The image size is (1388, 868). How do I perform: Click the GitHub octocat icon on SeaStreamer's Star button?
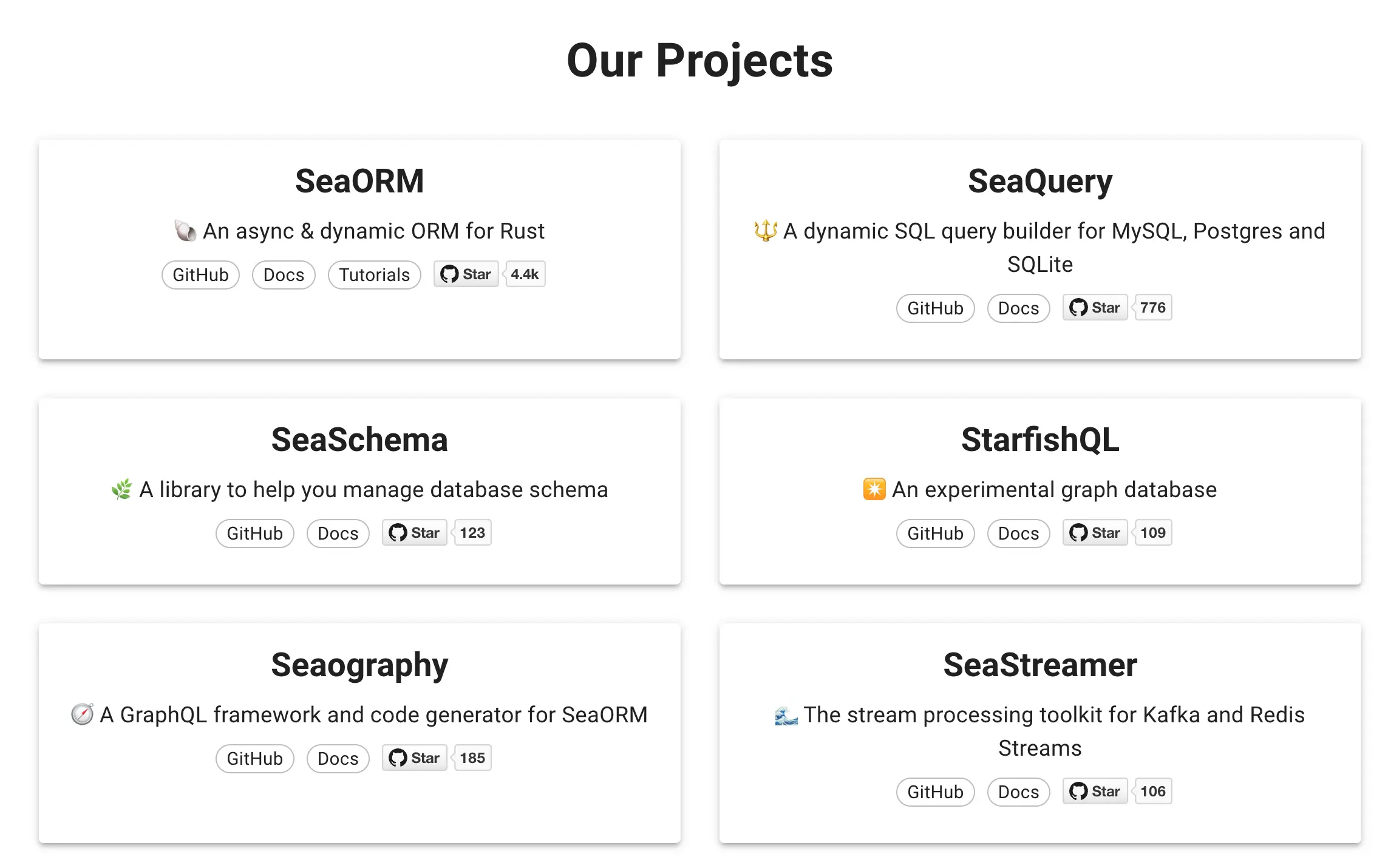pyautogui.click(x=1080, y=791)
